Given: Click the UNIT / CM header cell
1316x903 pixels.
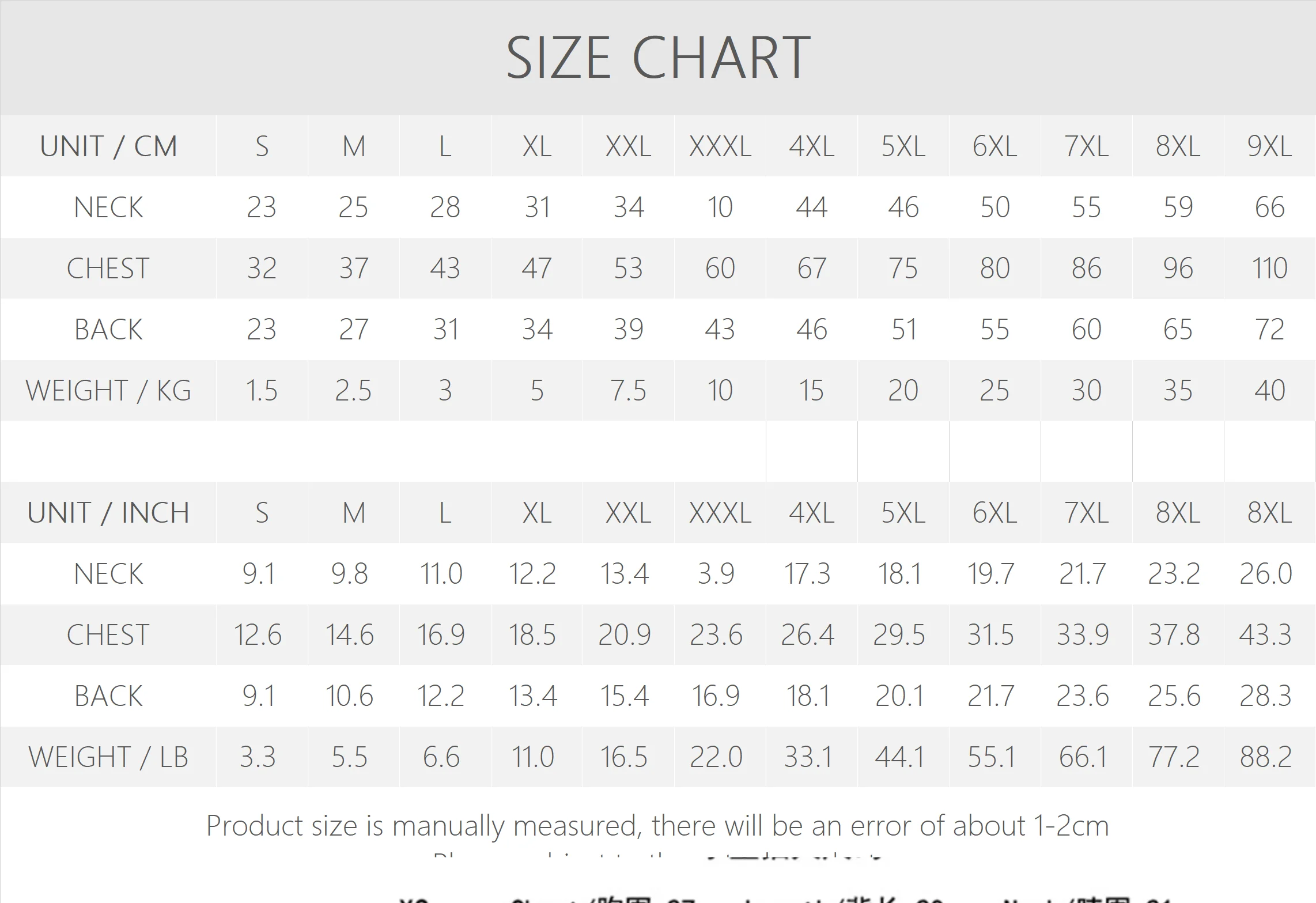Looking at the screenshot, I should (108, 146).
